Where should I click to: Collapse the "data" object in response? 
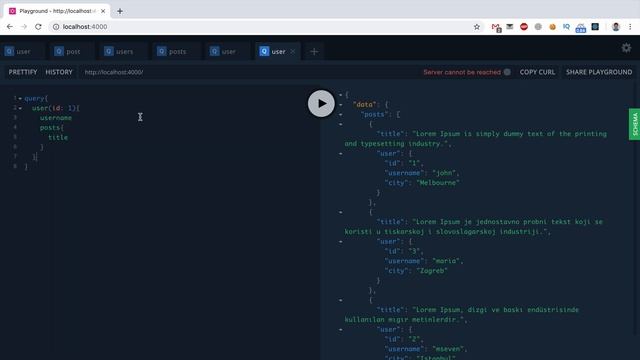tap(340, 104)
